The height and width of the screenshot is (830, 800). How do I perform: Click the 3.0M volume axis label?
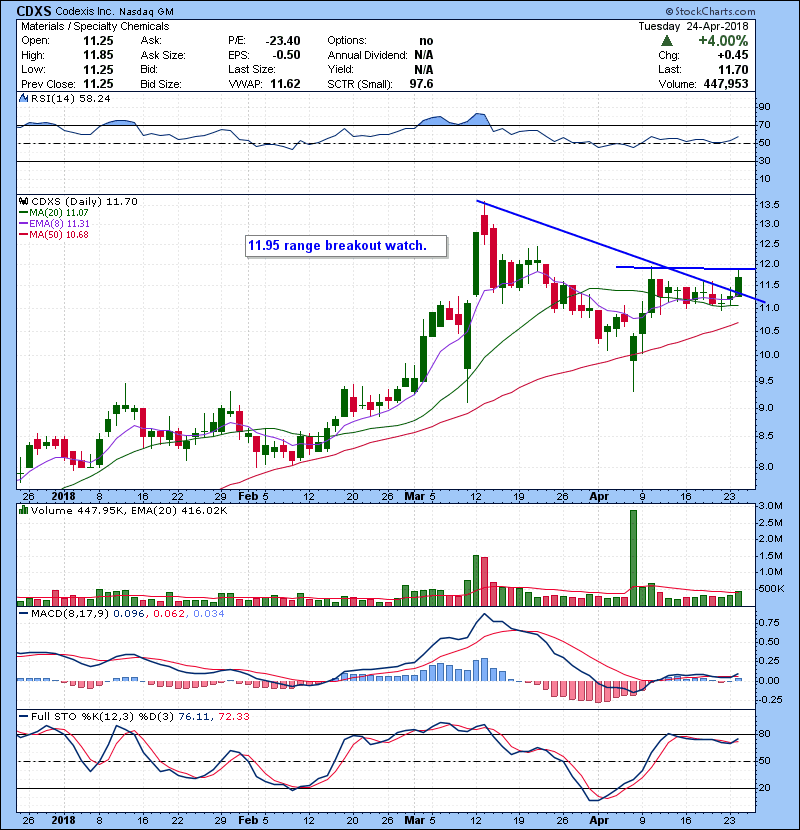click(770, 506)
